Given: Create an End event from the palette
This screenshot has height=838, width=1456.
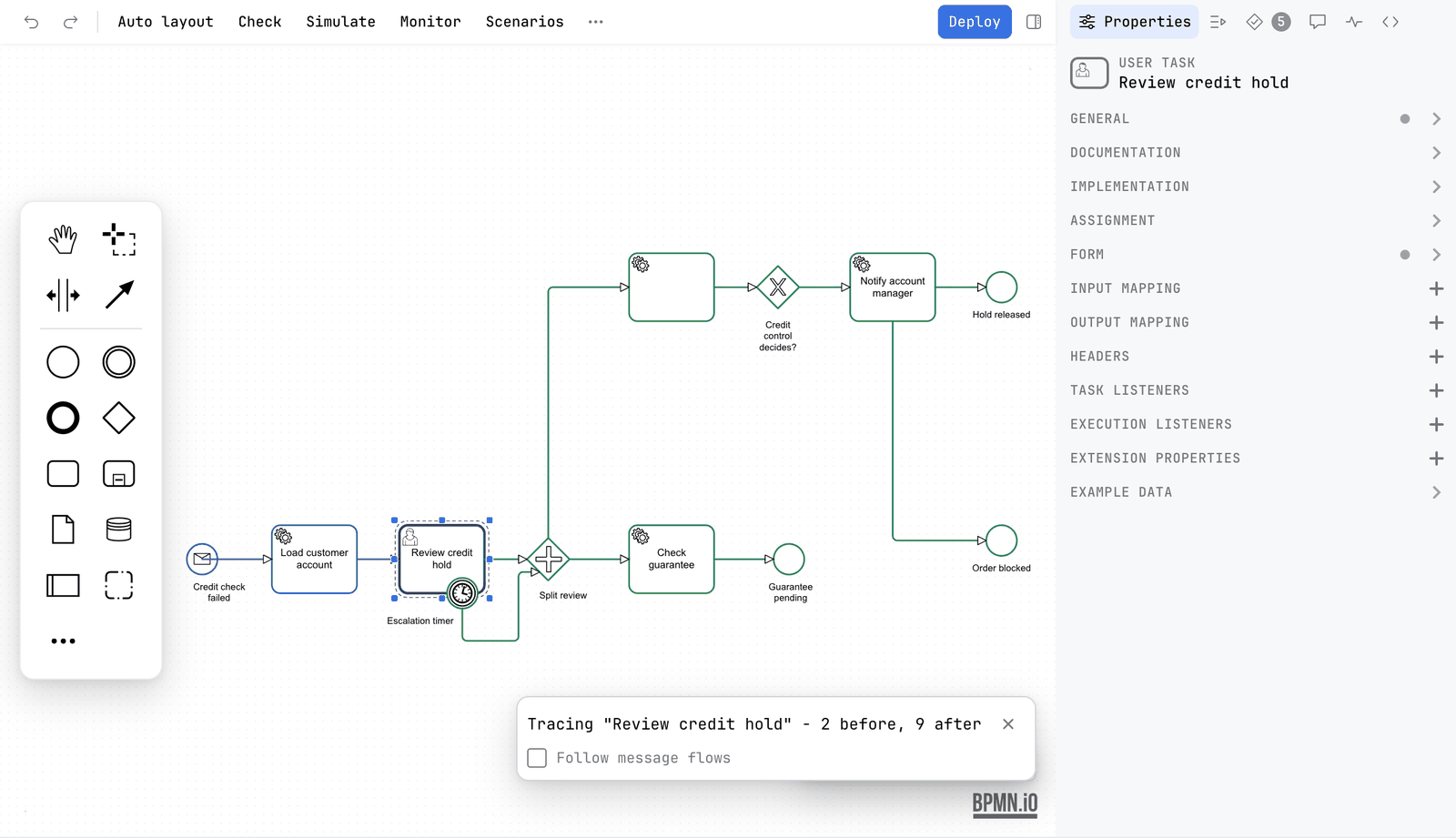Looking at the screenshot, I should tap(63, 419).
